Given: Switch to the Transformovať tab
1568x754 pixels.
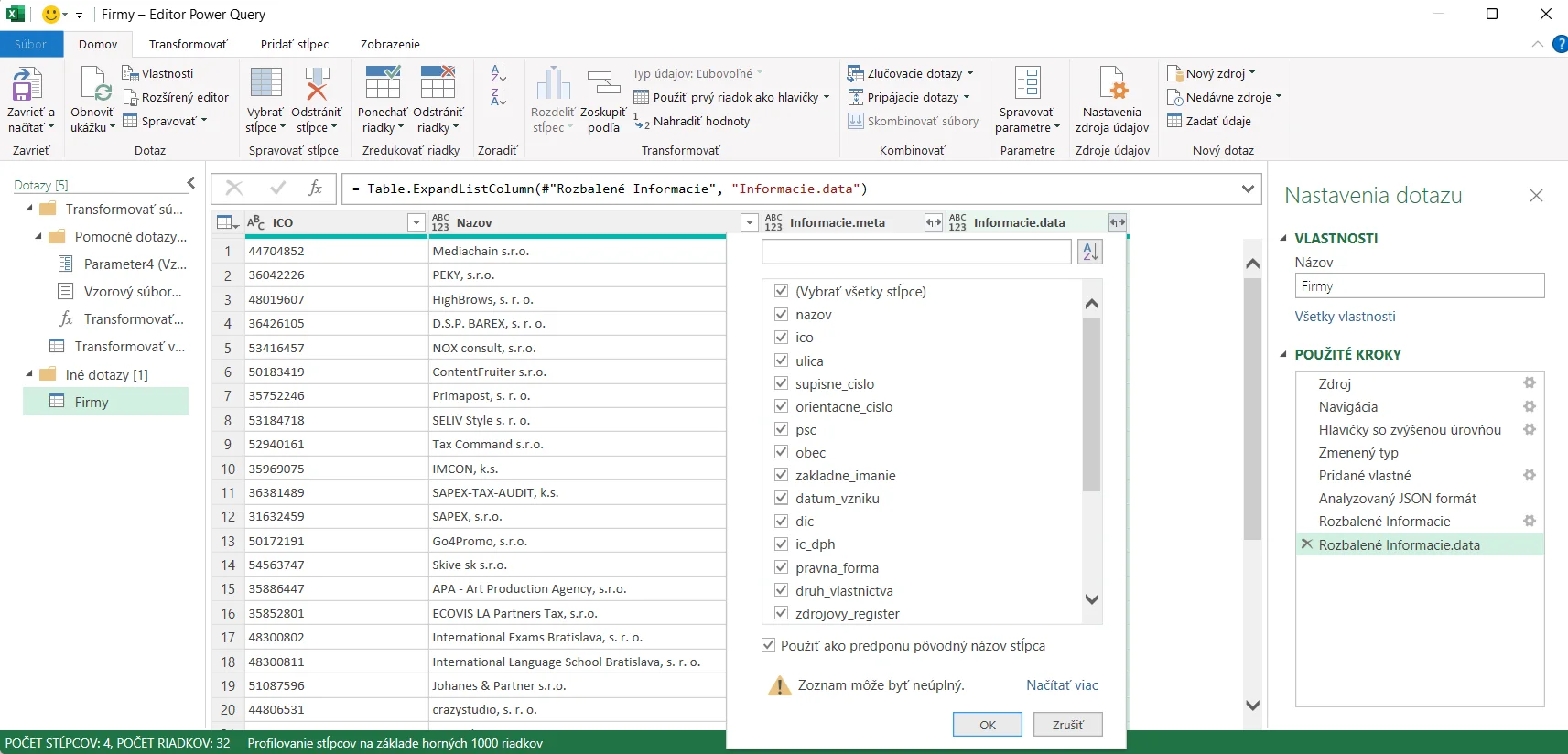Looking at the screenshot, I should (189, 44).
